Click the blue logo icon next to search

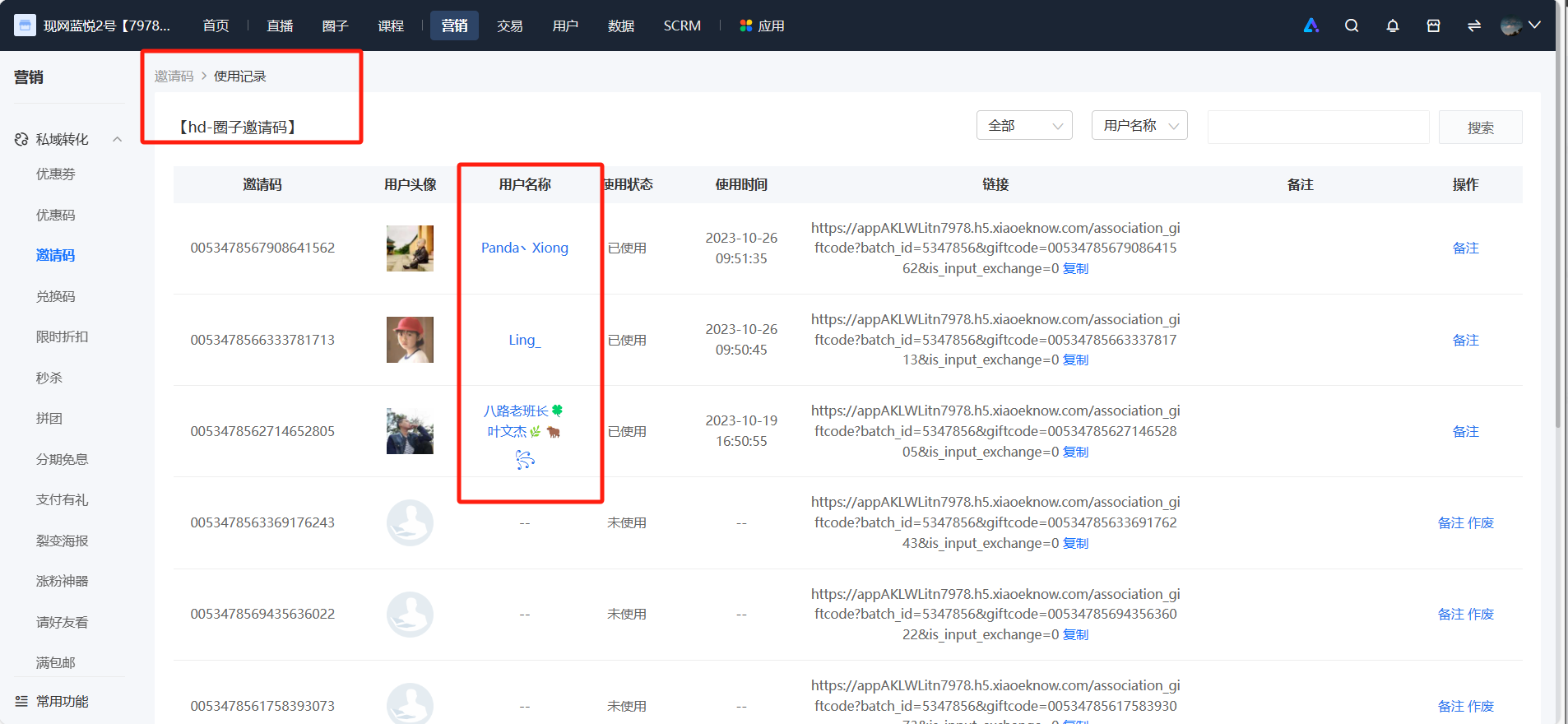(x=1311, y=26)
